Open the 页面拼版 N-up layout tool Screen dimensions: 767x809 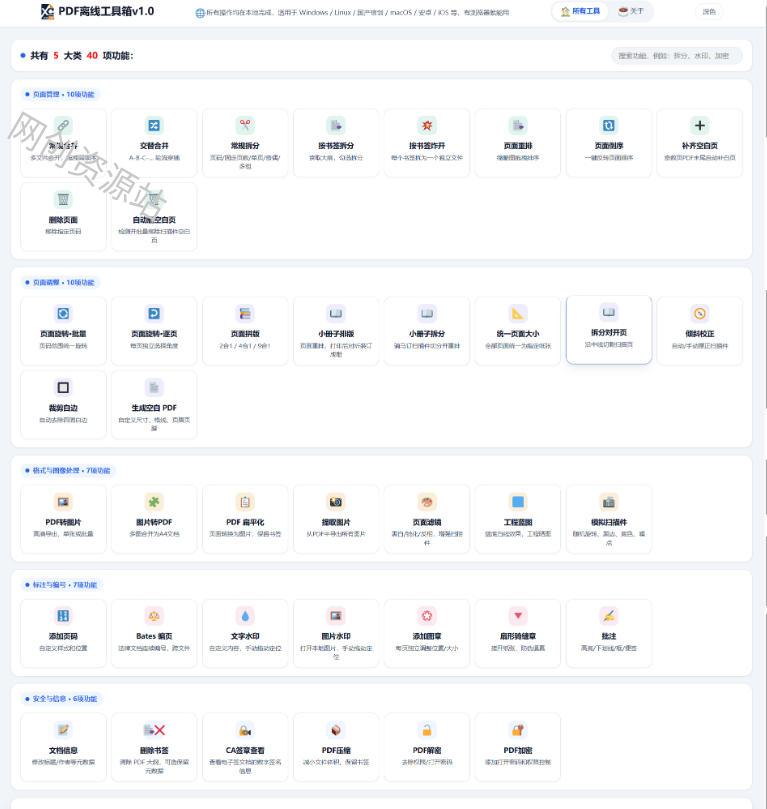245,331
